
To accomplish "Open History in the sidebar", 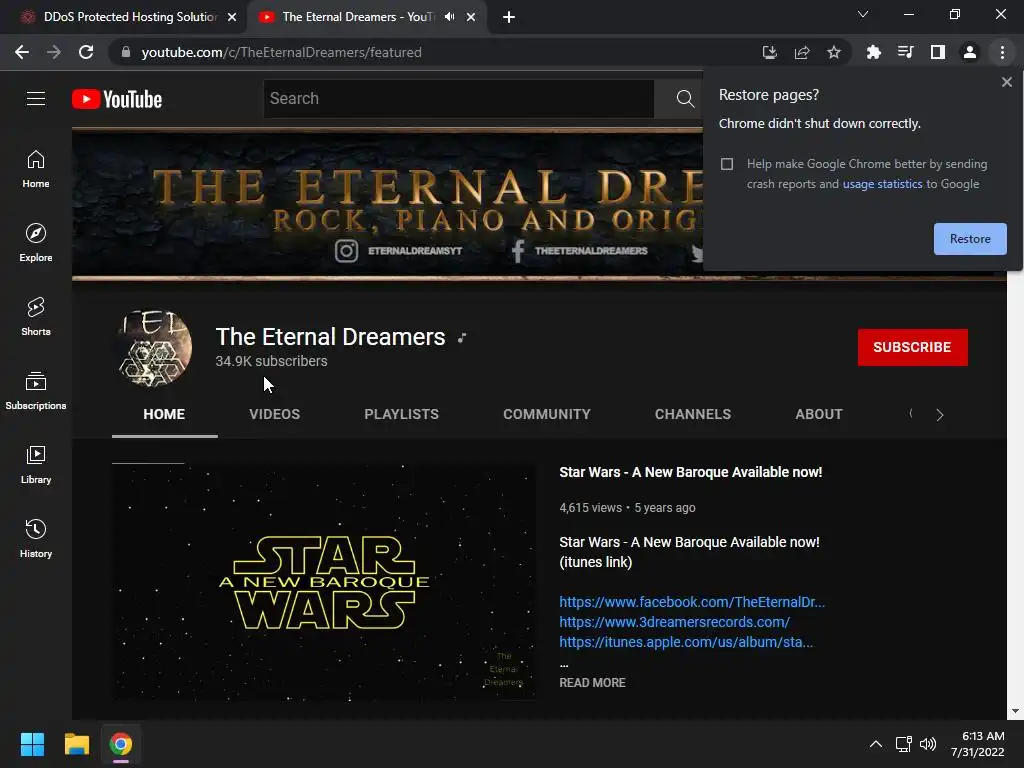I will (36, 538).
